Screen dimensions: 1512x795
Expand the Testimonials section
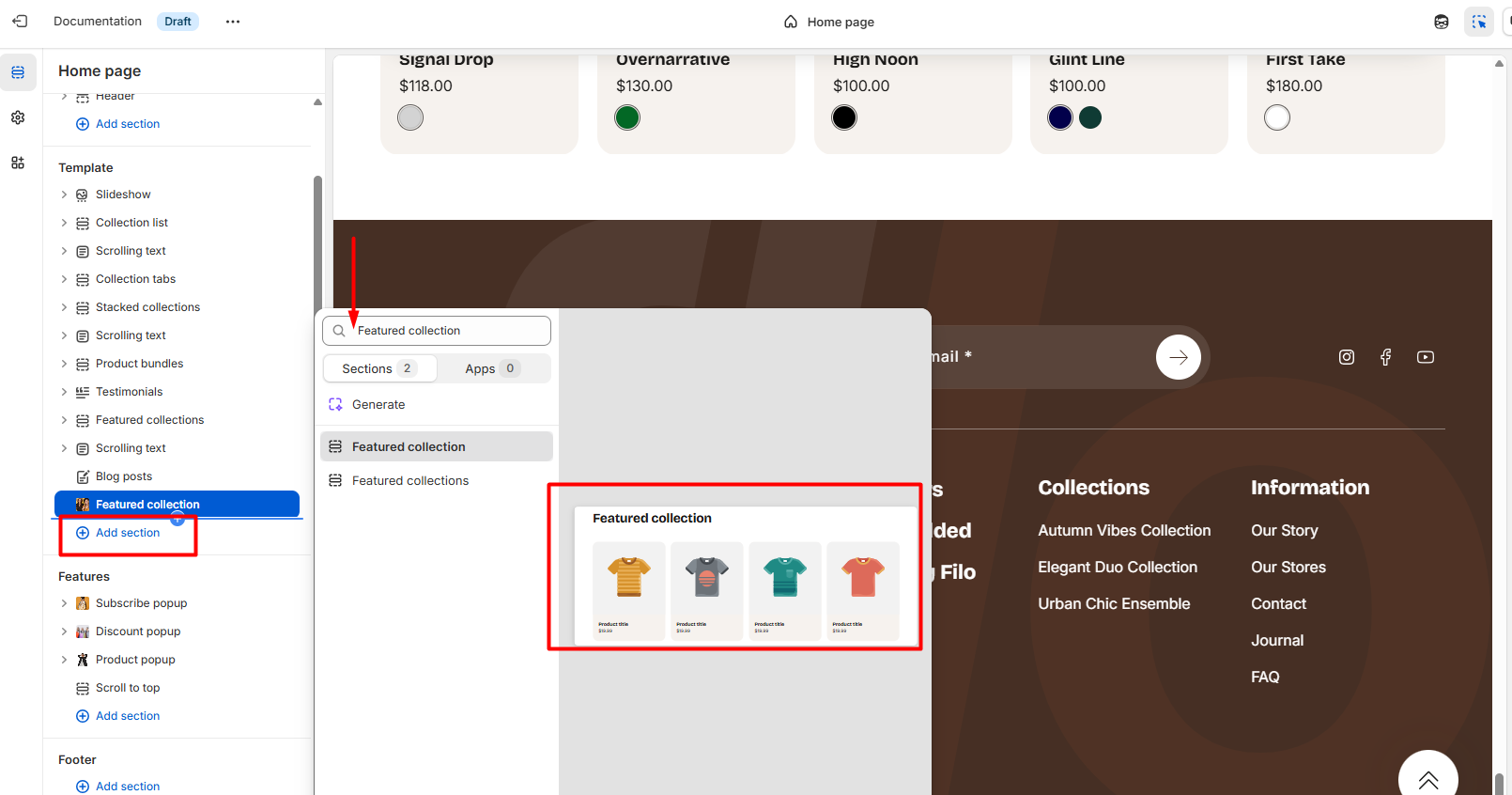(x=64, y=392)
